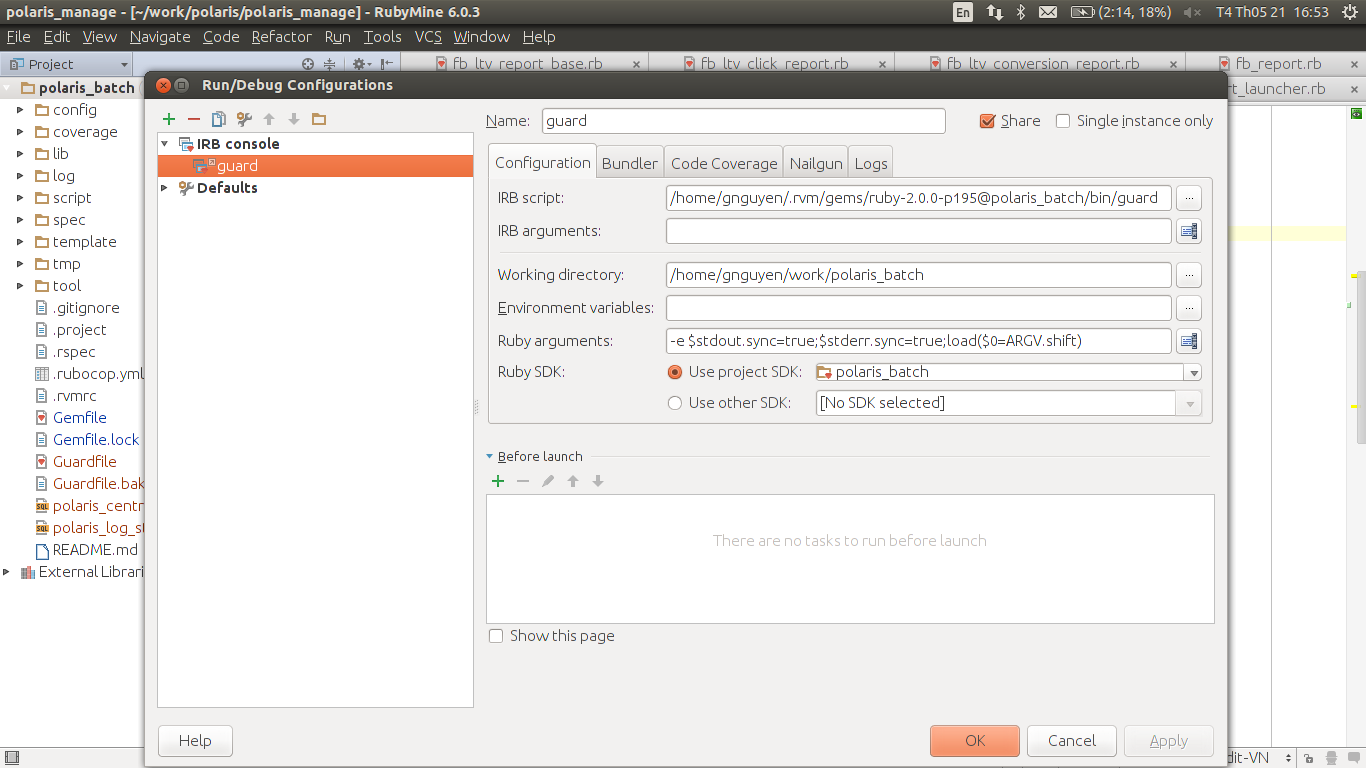1366x768 pixels.
Task: Open the mail messaging indicator
Action: 1047,12
